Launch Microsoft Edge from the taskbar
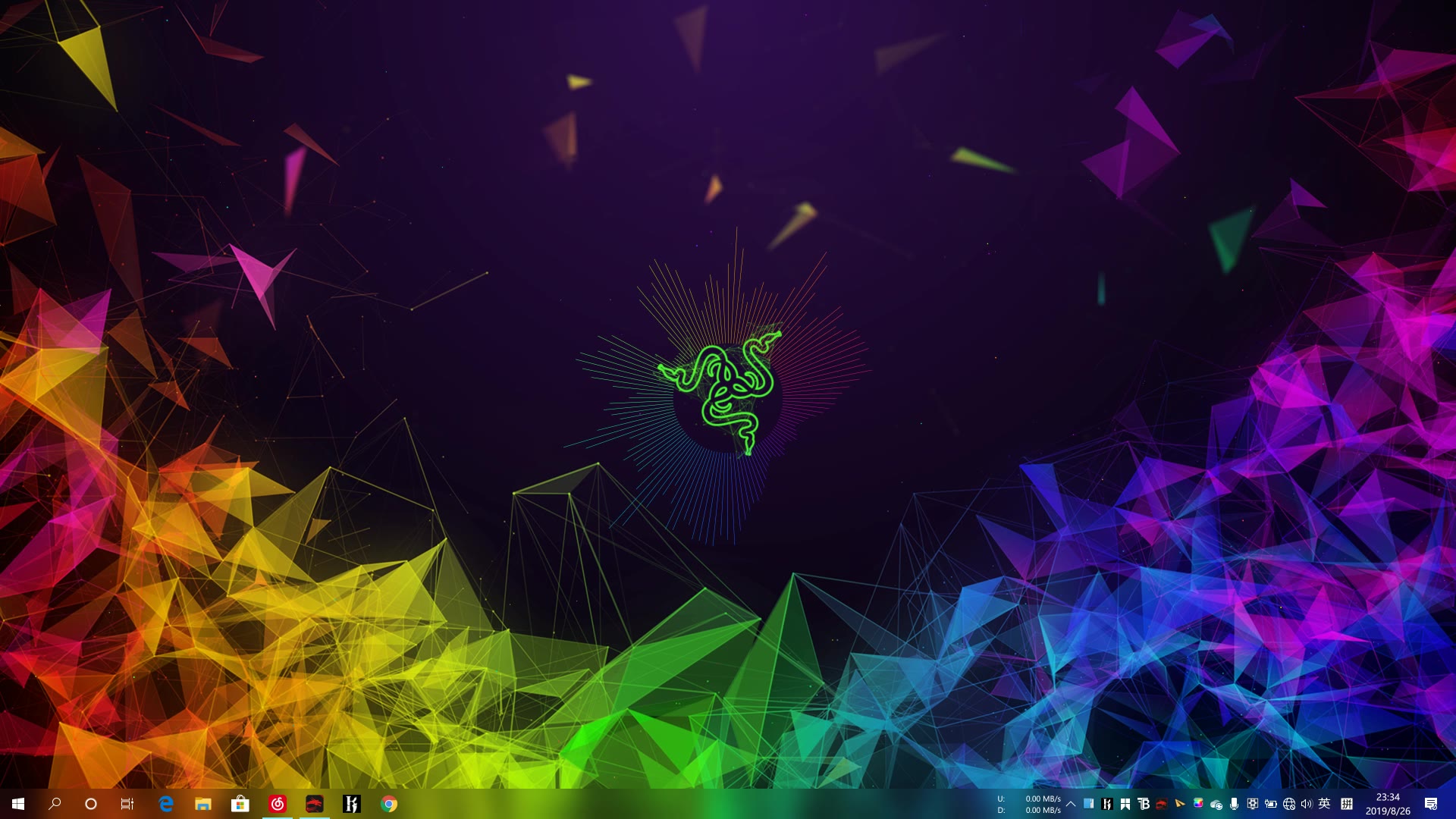The width and height of the screenshot is (1456, 819). pos(164,804)
